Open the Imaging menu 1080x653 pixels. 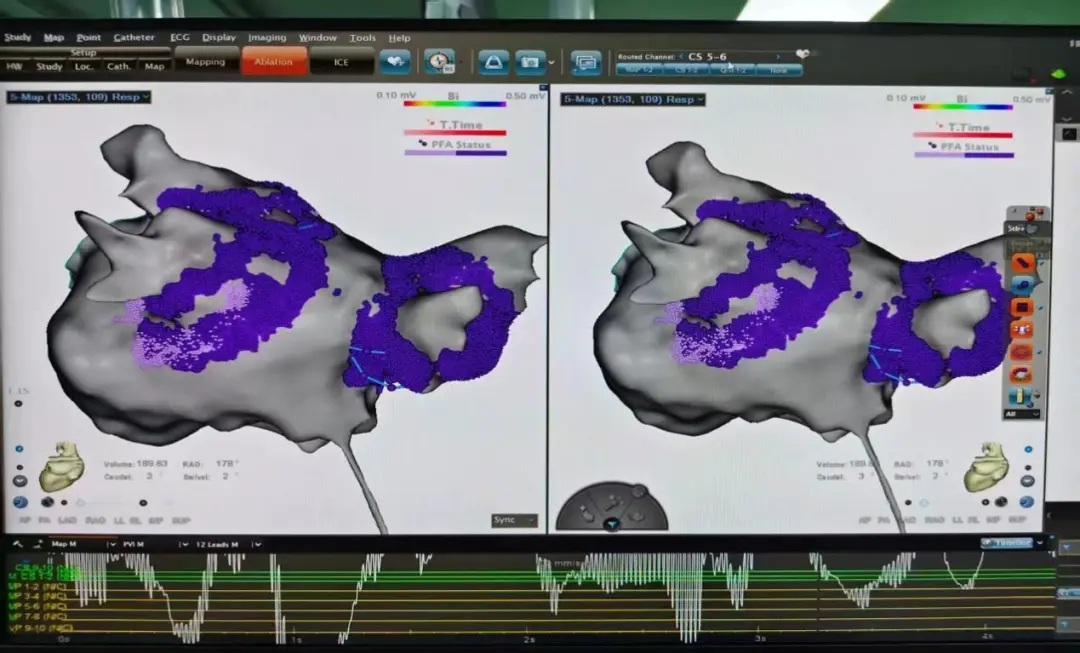point(266,38)
